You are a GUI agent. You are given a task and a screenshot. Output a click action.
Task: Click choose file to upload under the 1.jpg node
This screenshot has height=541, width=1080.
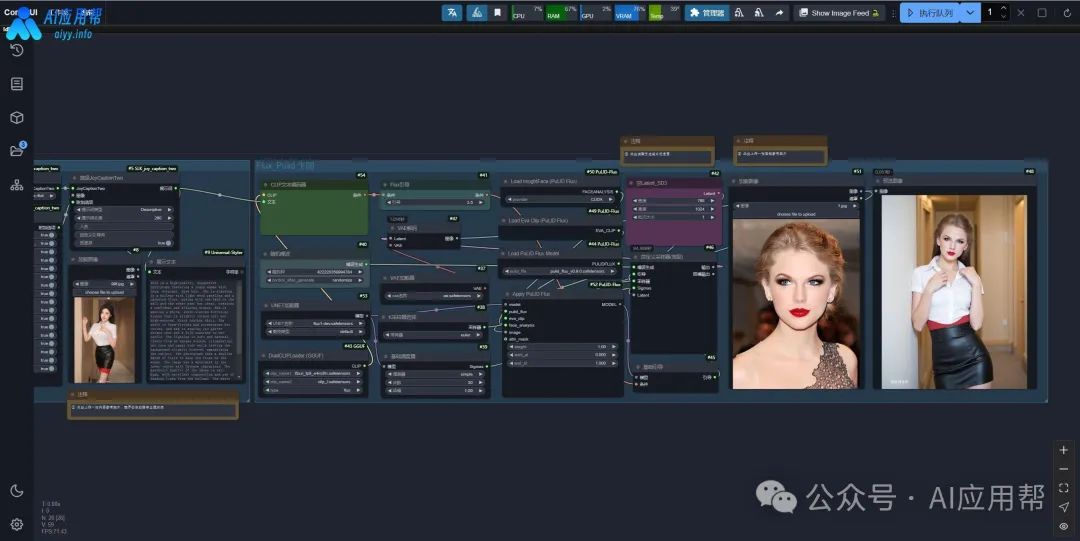coord(796,214)
